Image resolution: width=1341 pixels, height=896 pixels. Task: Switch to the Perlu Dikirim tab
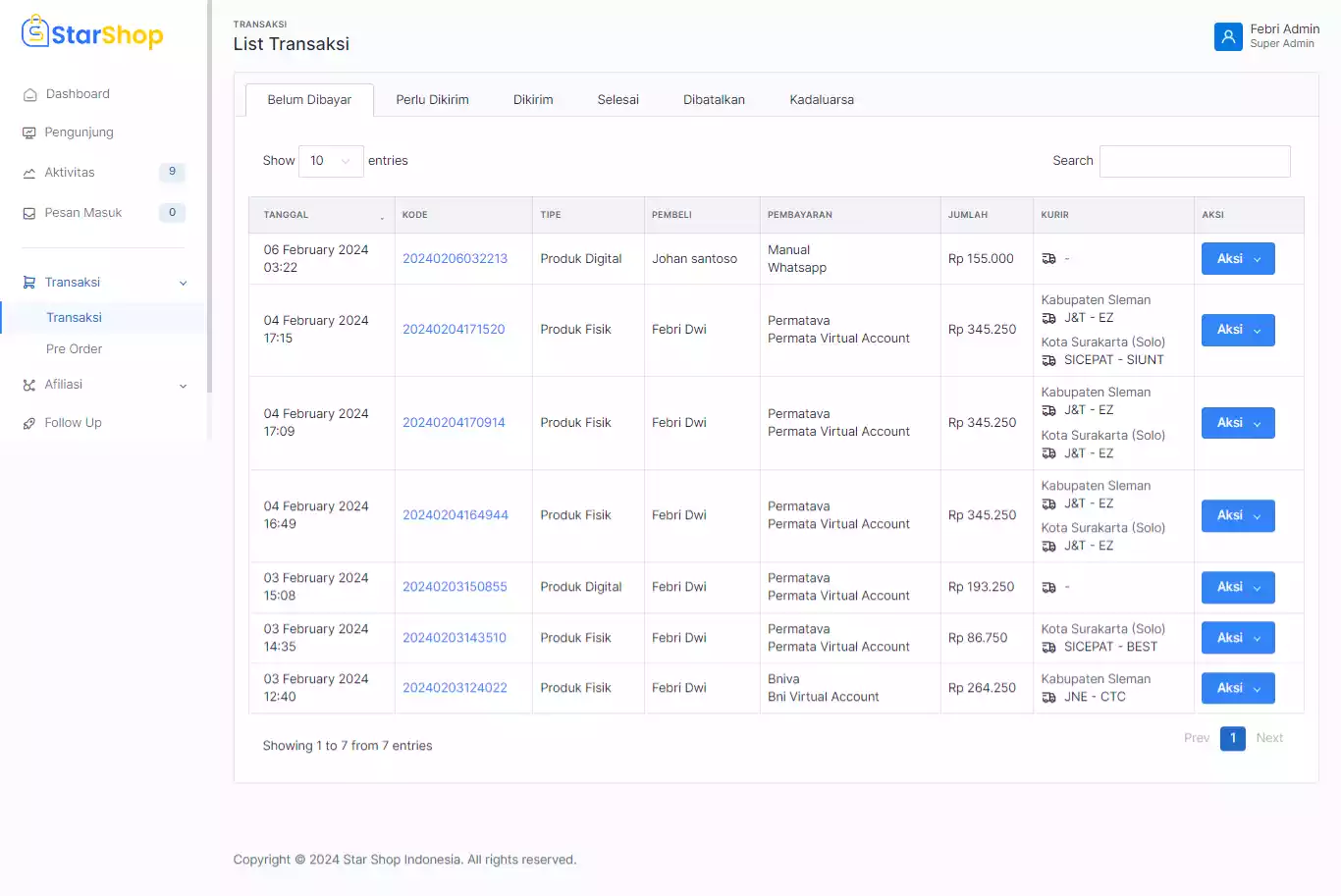[x=432, y=100]
